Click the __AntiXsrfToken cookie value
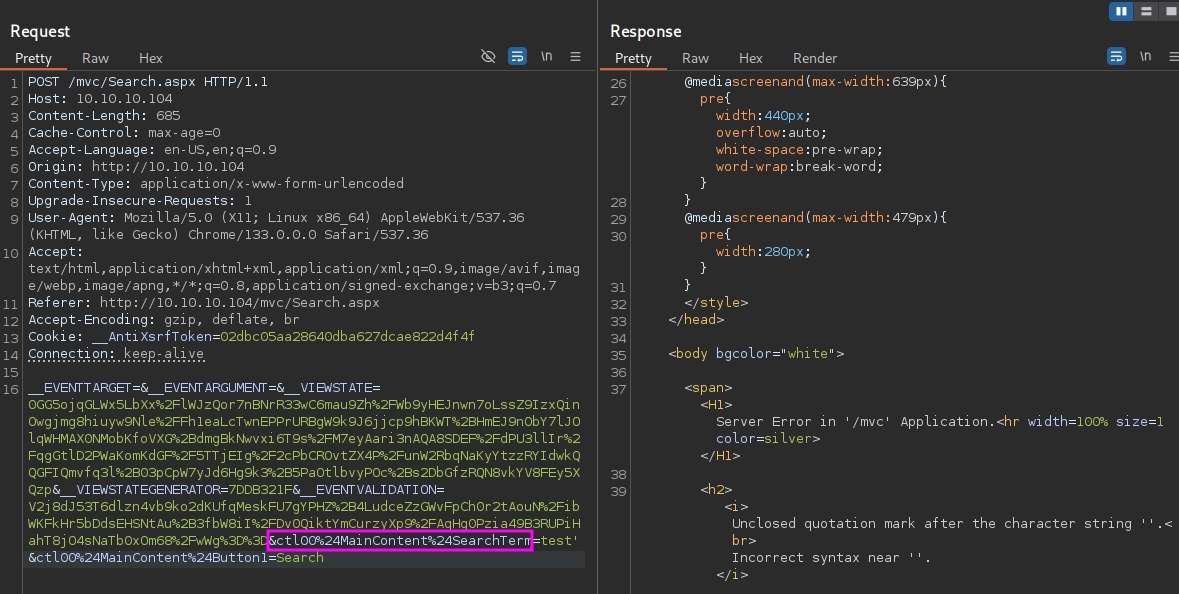The width and height of the screenshot is (1179, 594). (347, 336)
